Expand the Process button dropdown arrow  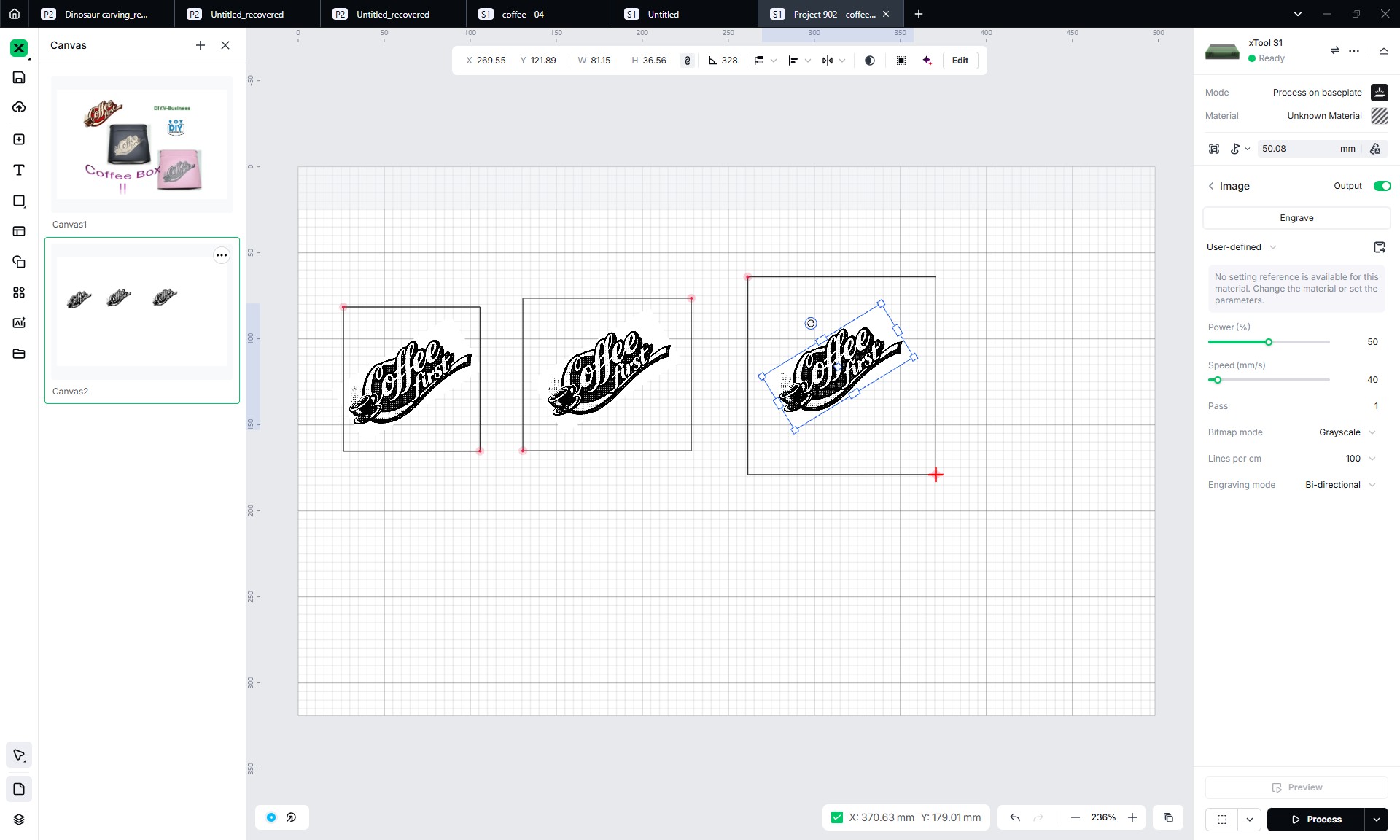coord(1376,820)
